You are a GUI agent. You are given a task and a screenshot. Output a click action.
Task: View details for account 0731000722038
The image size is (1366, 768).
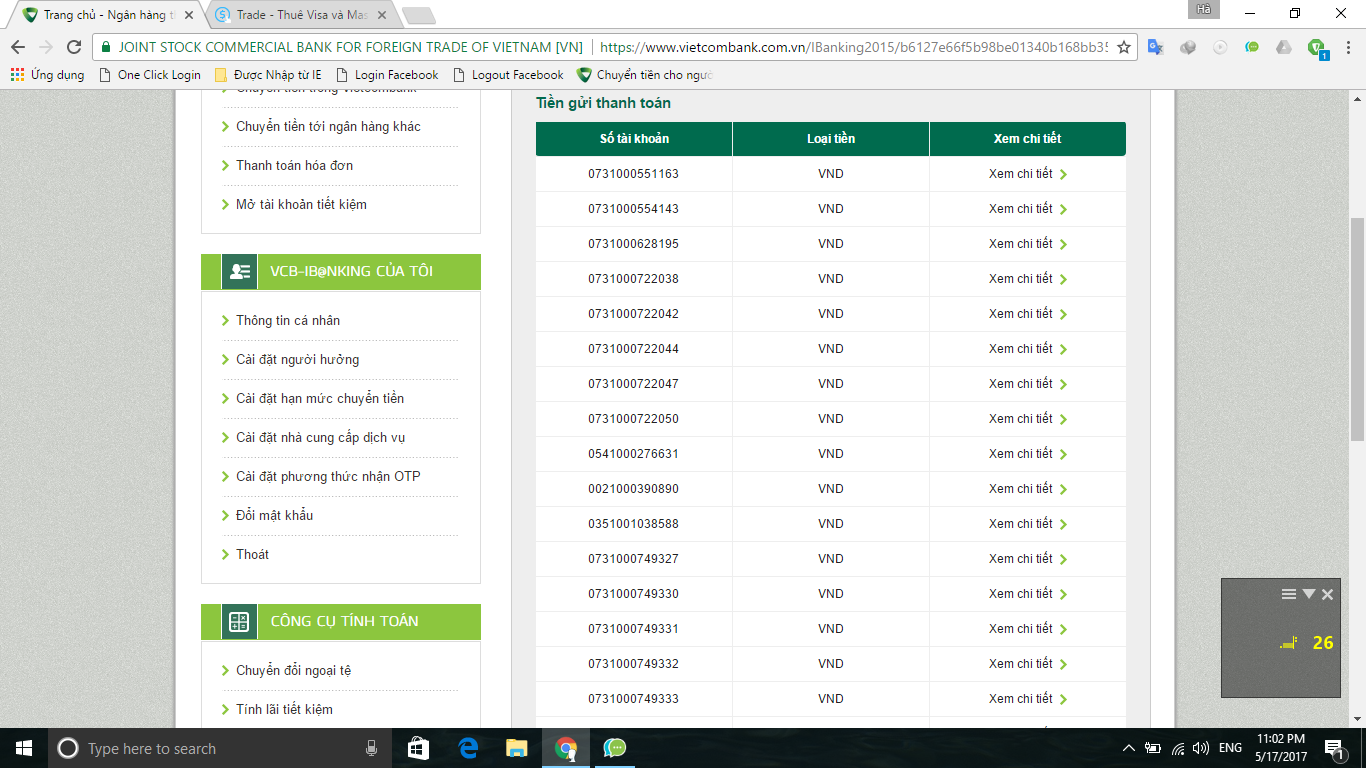tap(1028, 279)
